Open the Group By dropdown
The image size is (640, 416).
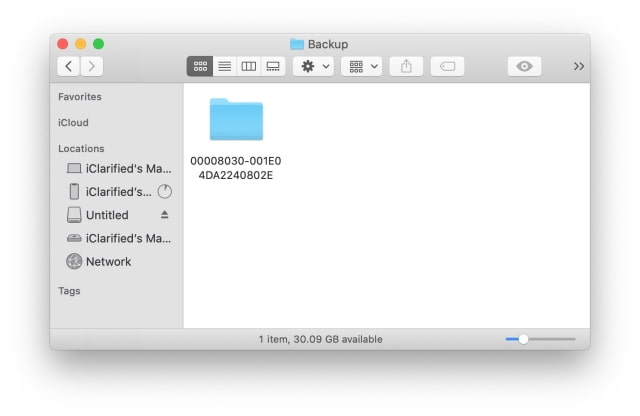tap(360, 66)
